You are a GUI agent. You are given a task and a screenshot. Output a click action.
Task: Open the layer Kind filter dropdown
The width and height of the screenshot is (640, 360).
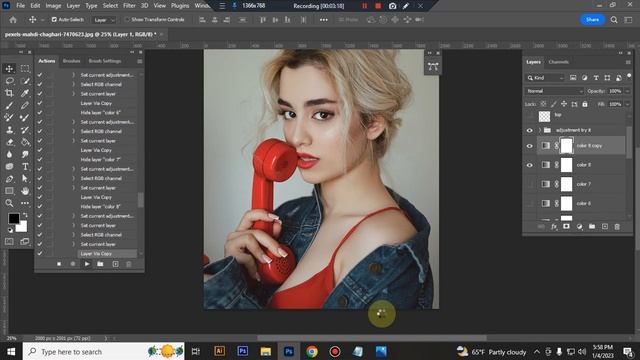[545, 78]
